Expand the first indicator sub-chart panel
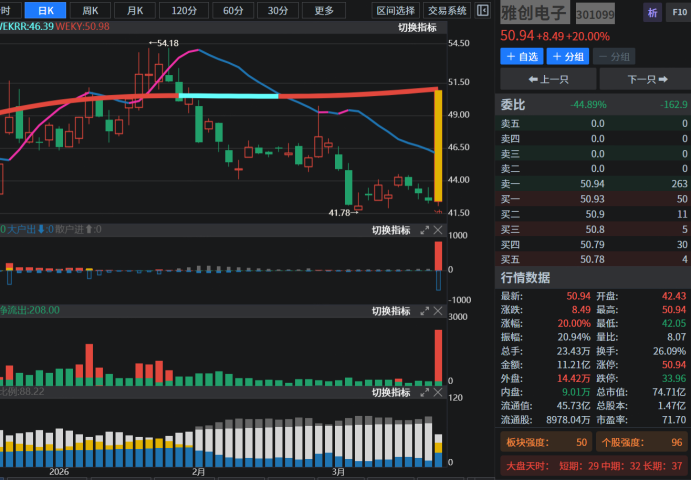 [x=424, y=230]
